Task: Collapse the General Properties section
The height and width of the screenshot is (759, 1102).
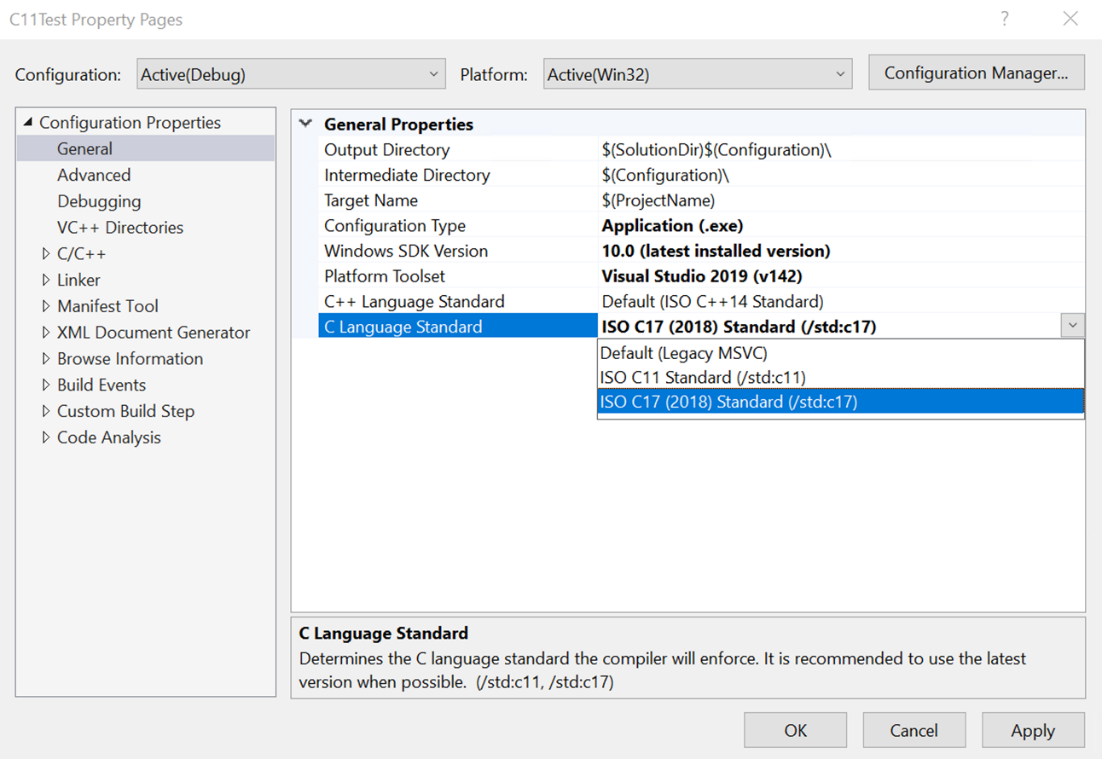Action: 305,123
